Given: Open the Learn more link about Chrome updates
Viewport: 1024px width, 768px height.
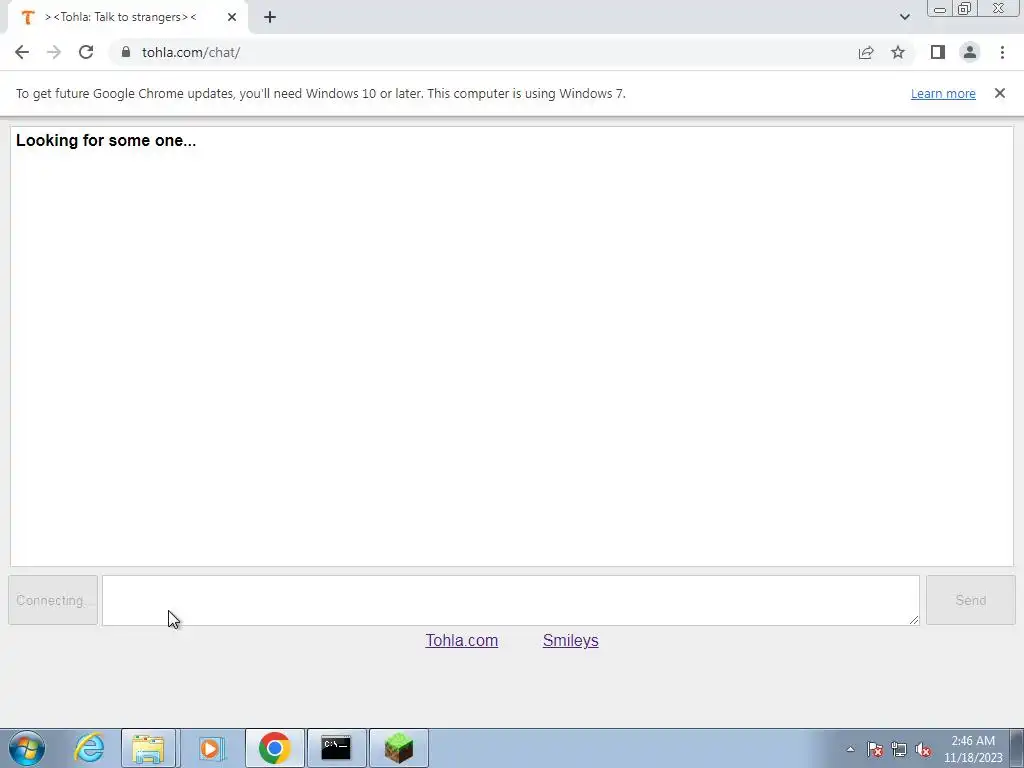Looking at the screenshot, I should point(943,93).
